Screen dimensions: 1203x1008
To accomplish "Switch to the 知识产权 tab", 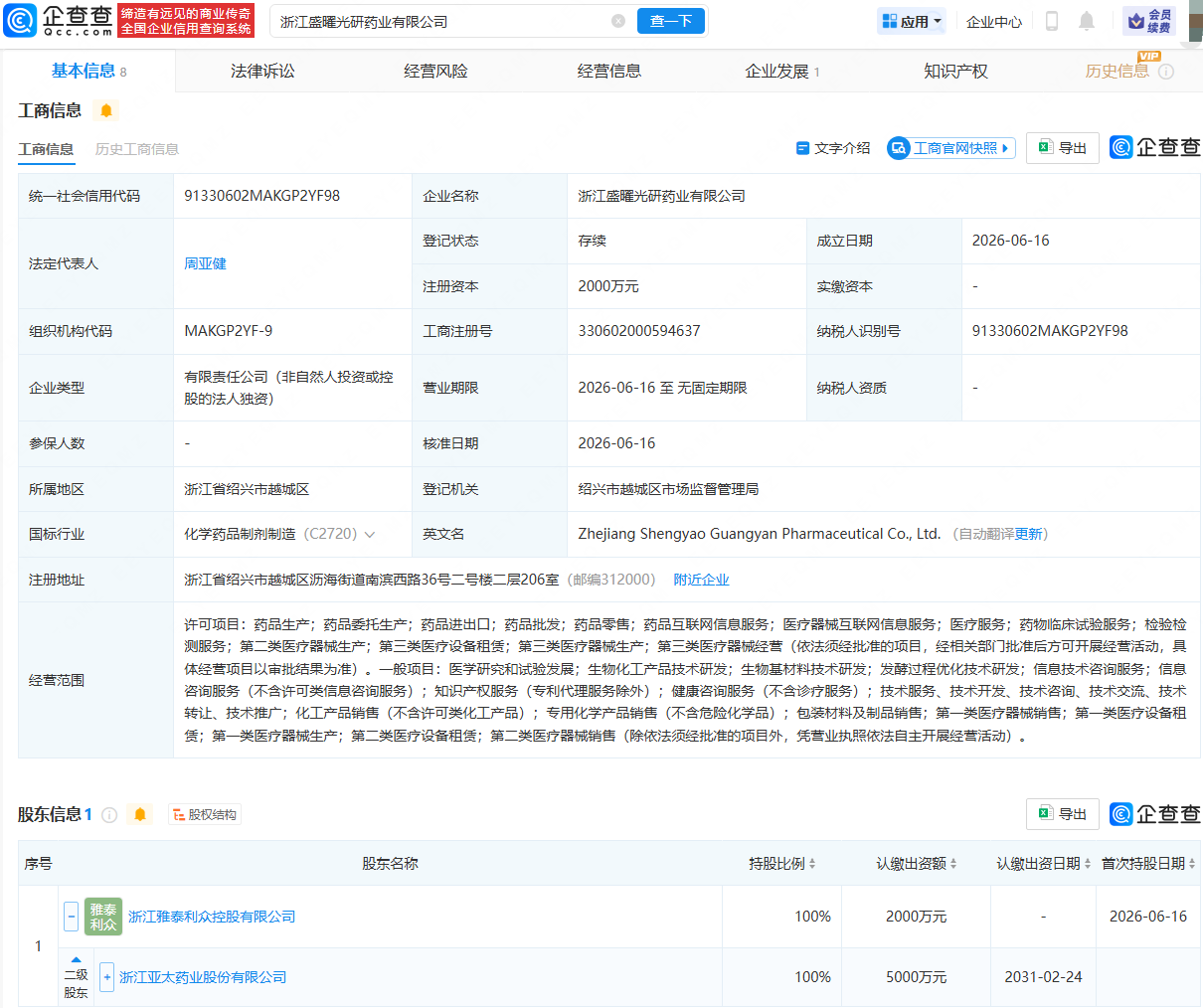I will pyautogui.click(x=955, y=71).
